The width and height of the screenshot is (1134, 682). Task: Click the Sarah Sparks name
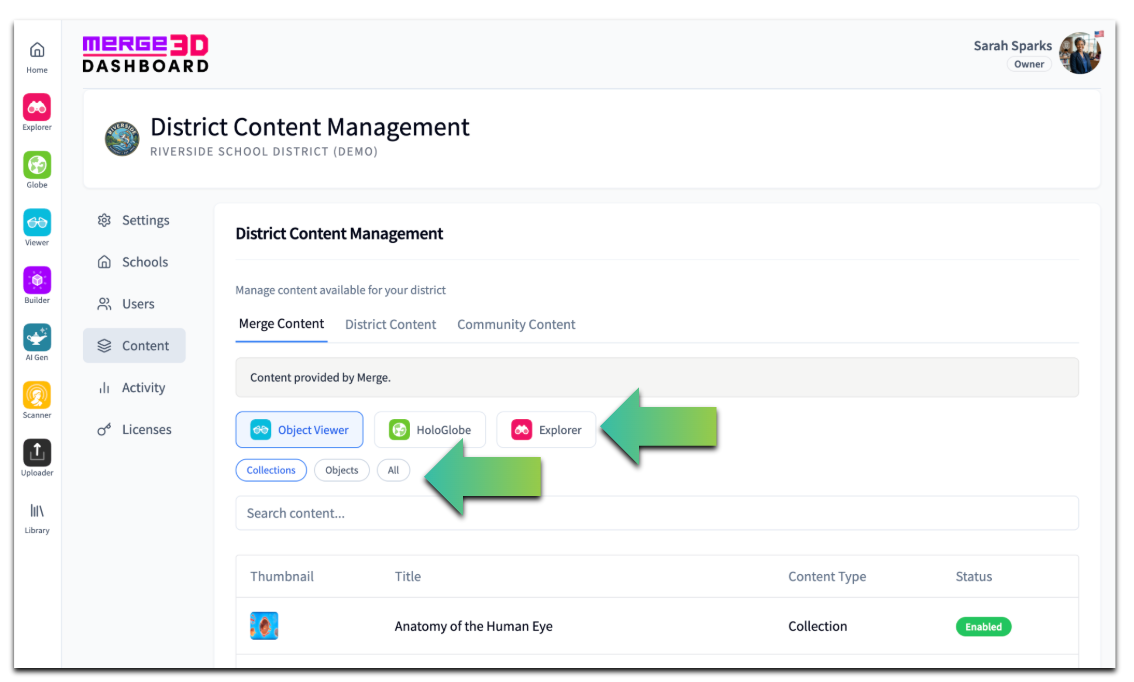pos(1012,46)
